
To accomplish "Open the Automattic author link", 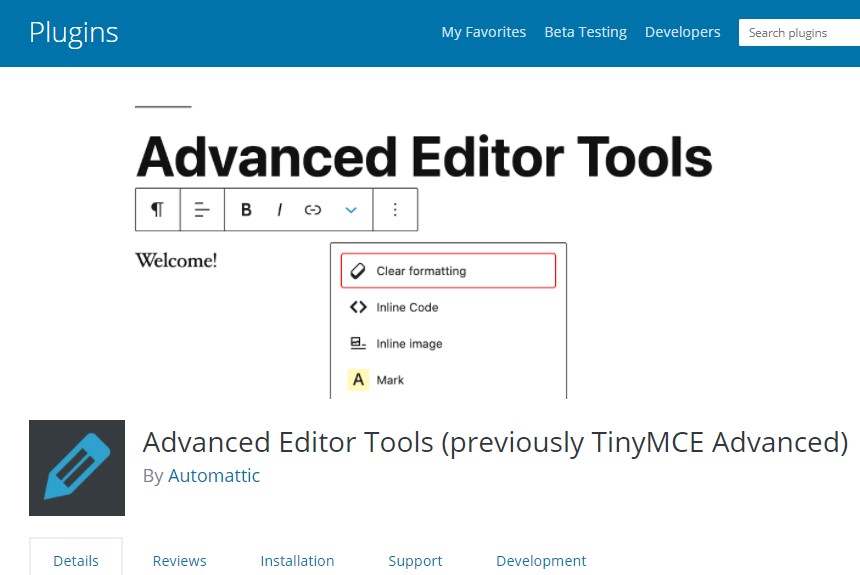I will pos(214,476).
